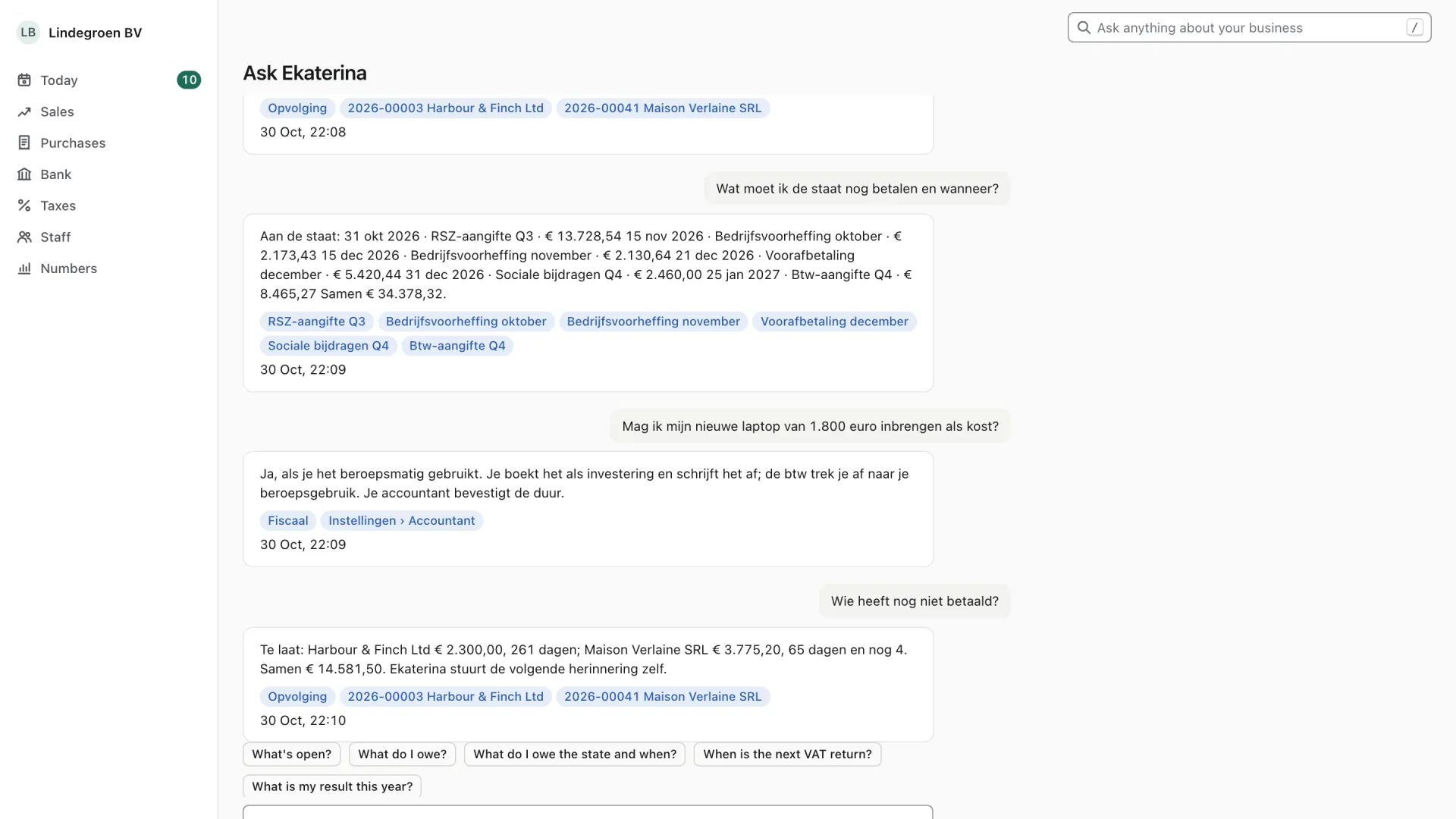Open the Taxes percent icon
The width and height of the screenshot is (1456, 819).
coord(24,206)
